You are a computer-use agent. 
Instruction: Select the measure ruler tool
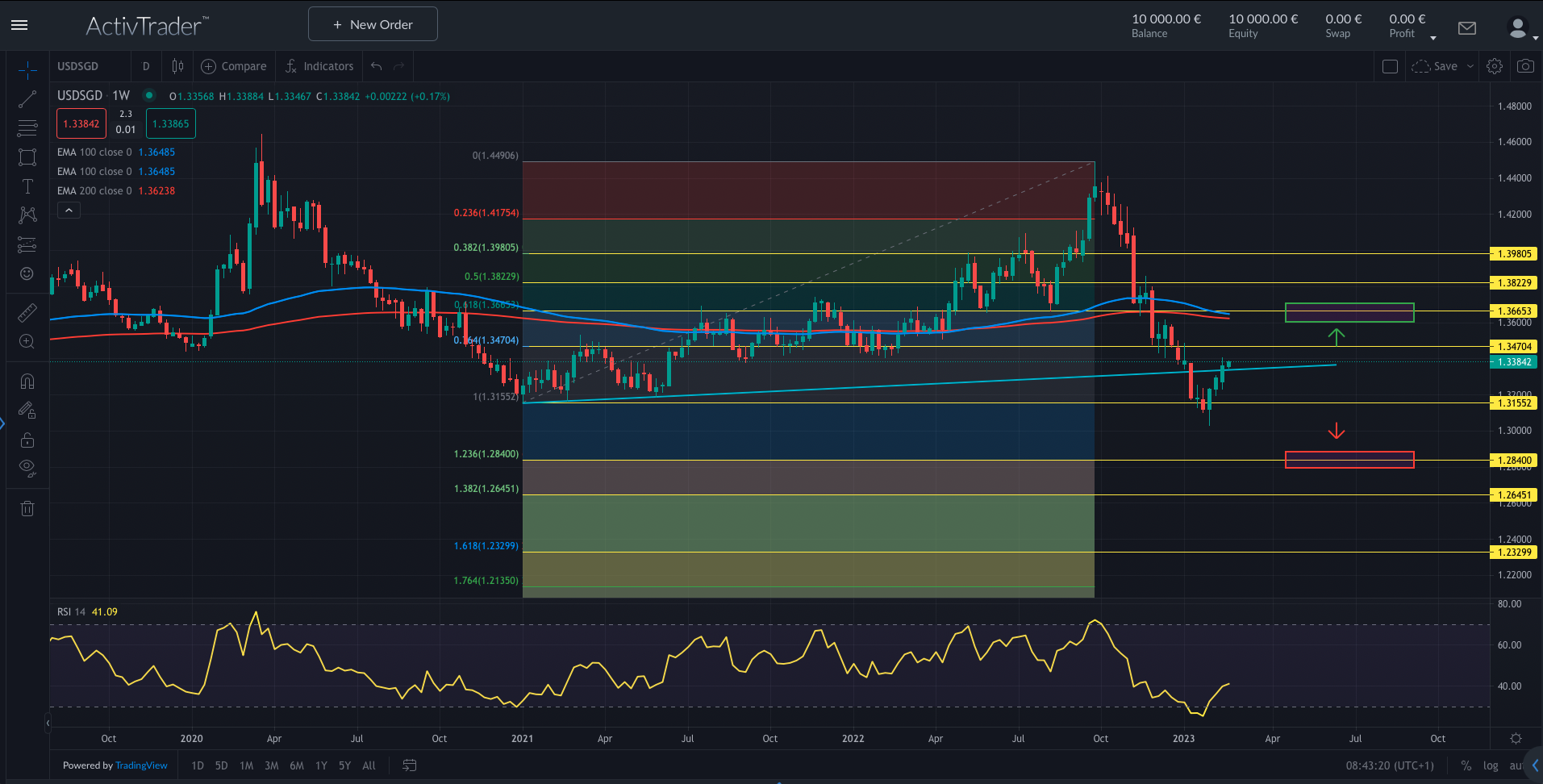27,312
